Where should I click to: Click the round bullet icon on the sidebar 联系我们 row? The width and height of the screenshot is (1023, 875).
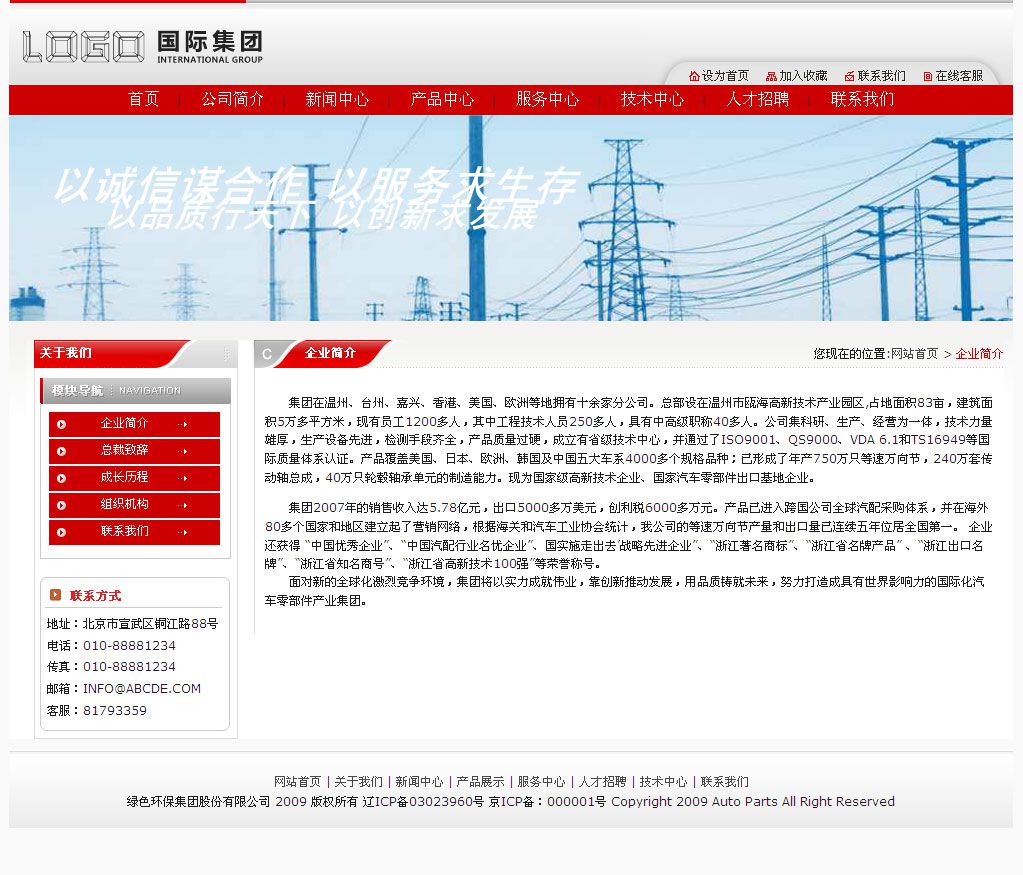(61, 532)
